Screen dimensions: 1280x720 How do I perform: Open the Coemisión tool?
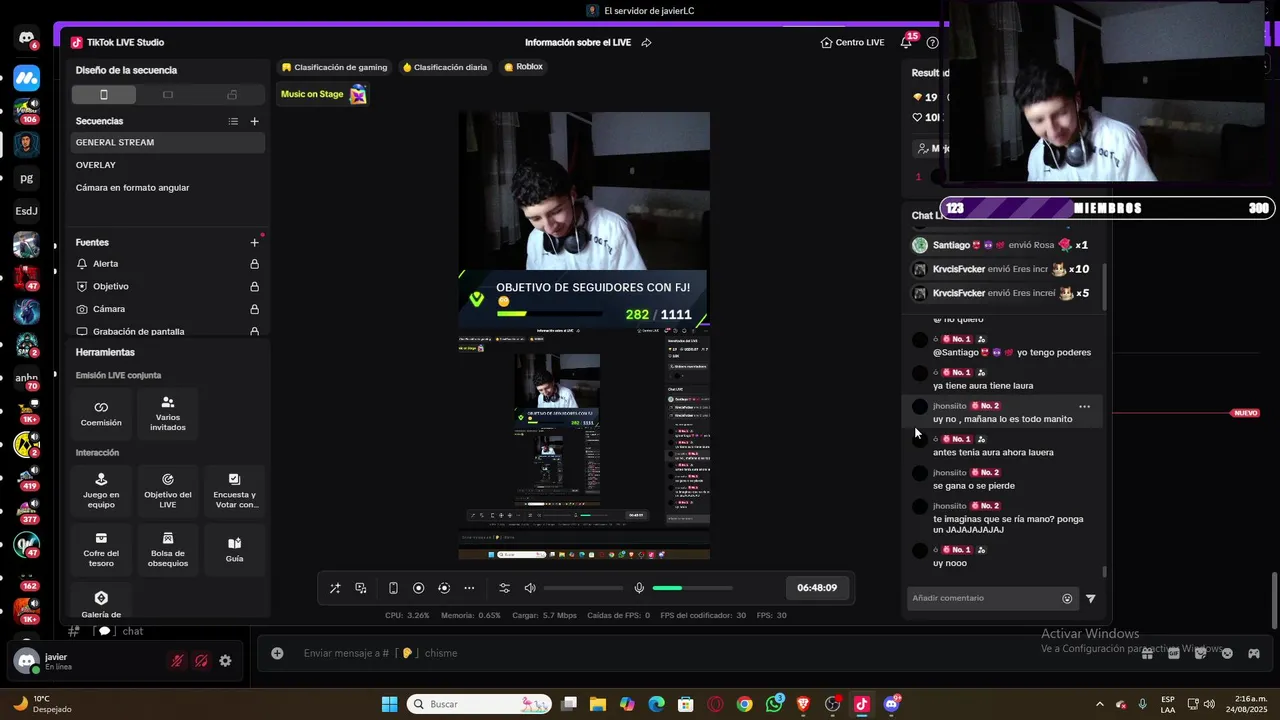tap(101, 414)
